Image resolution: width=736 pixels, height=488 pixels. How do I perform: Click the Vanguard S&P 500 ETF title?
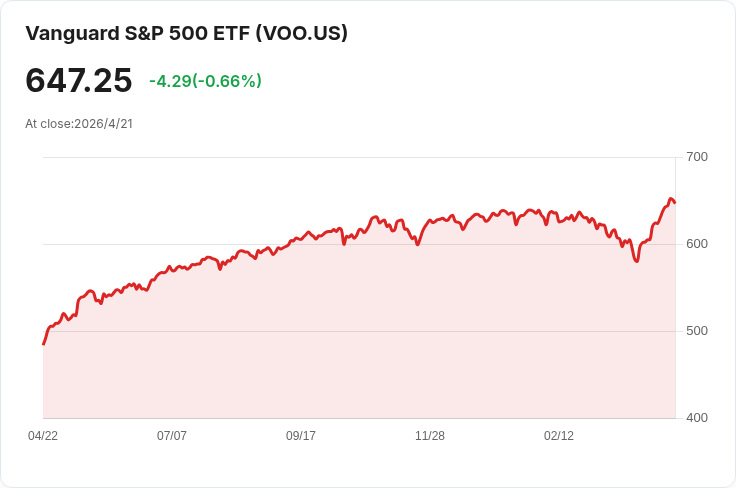pos(186,34)
